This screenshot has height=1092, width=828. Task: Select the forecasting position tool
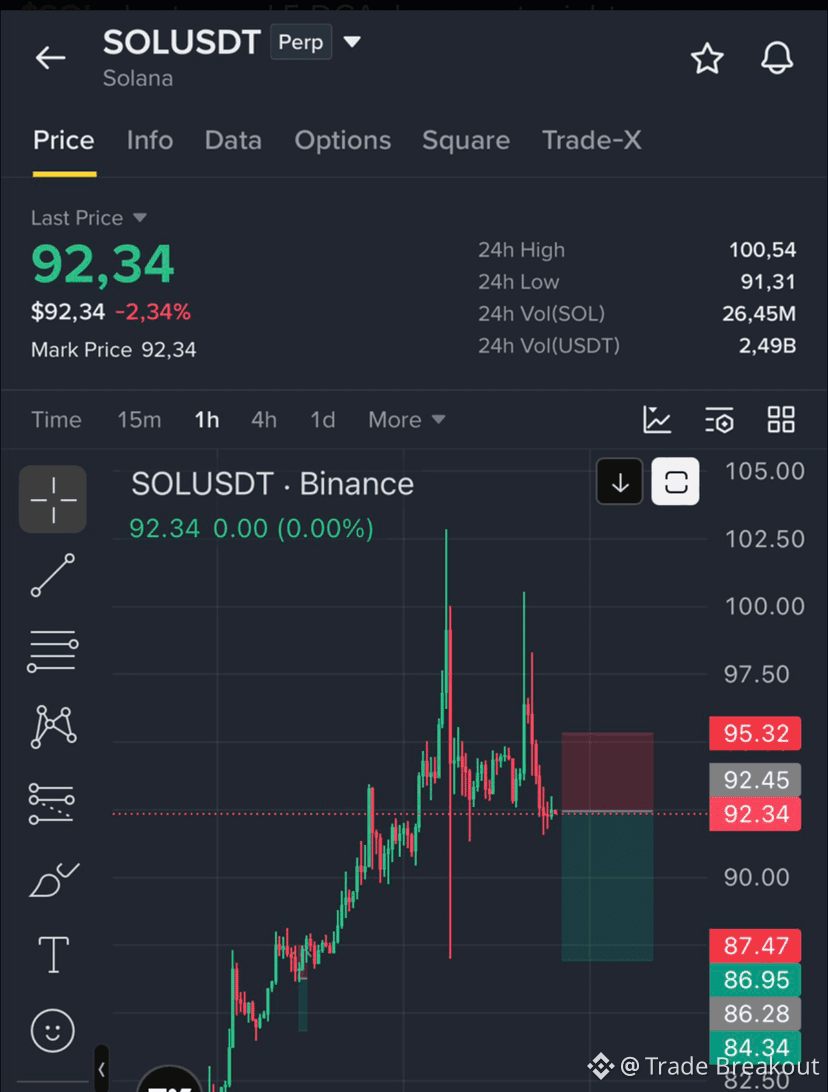click(52, 803)
